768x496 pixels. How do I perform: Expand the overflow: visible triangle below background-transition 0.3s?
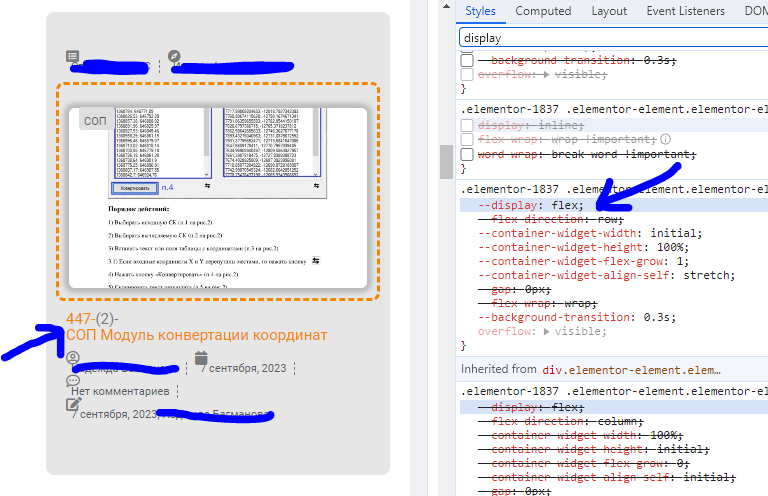547,331
